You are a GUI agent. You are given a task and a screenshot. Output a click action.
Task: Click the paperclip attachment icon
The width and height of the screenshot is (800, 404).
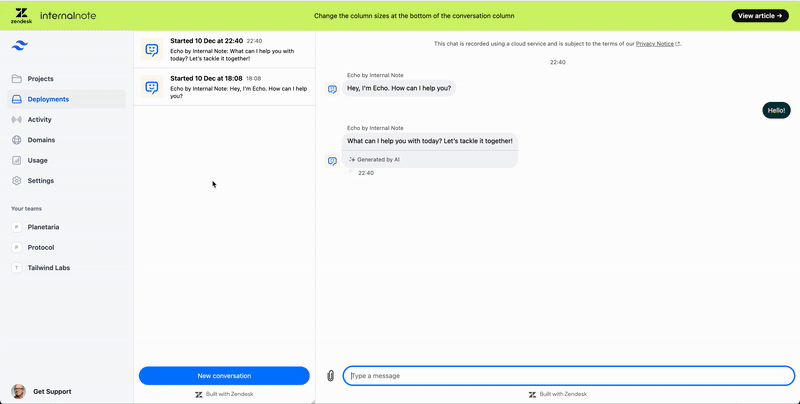click(x=330, y=376)
